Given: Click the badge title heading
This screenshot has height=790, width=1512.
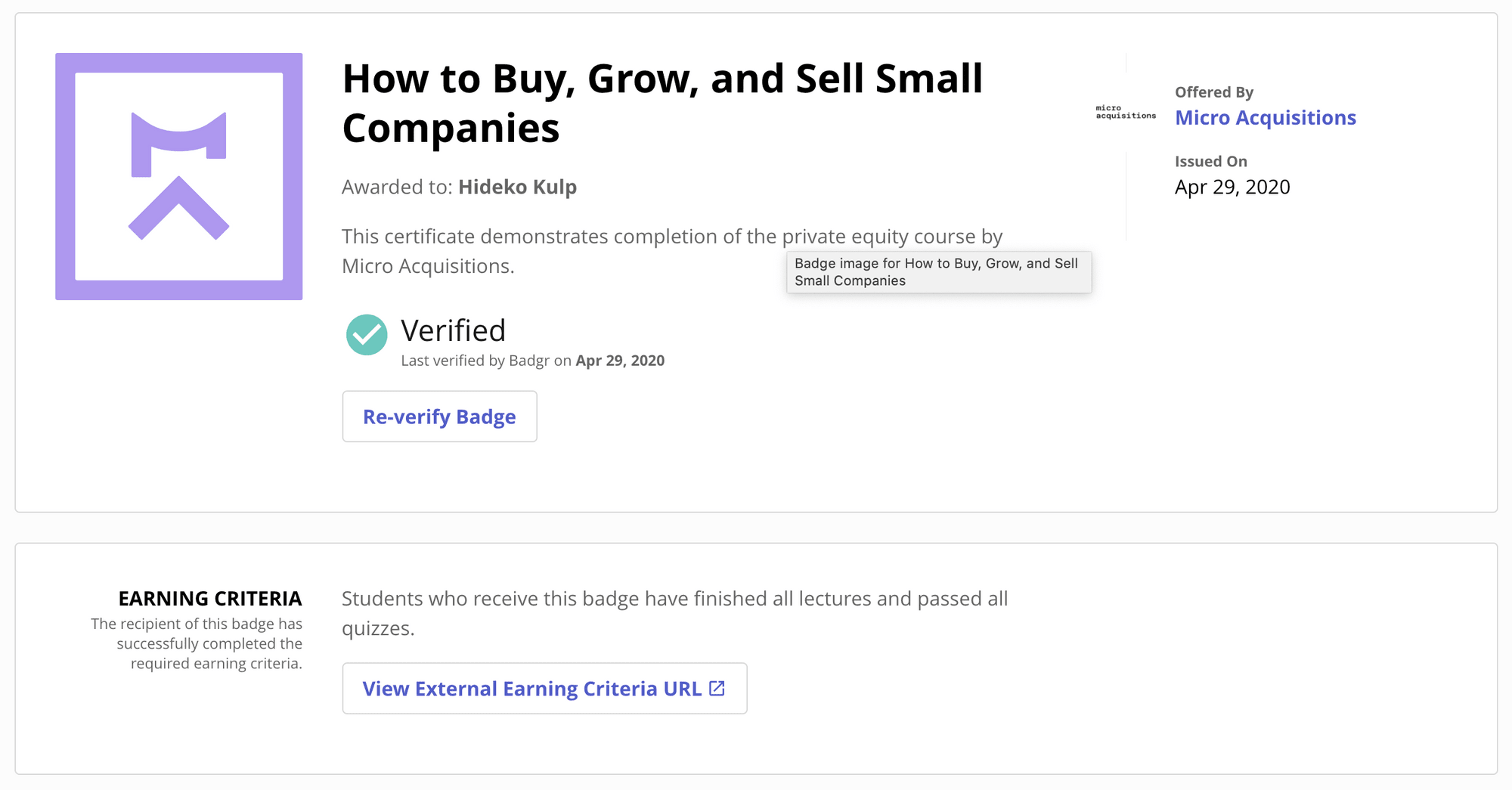Looking at the screenshot, I should [x=662, y=103].
